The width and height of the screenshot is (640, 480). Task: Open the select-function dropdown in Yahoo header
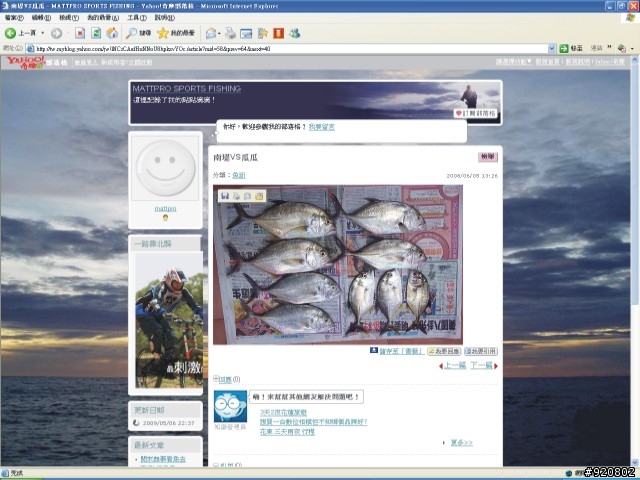point(514,62)
